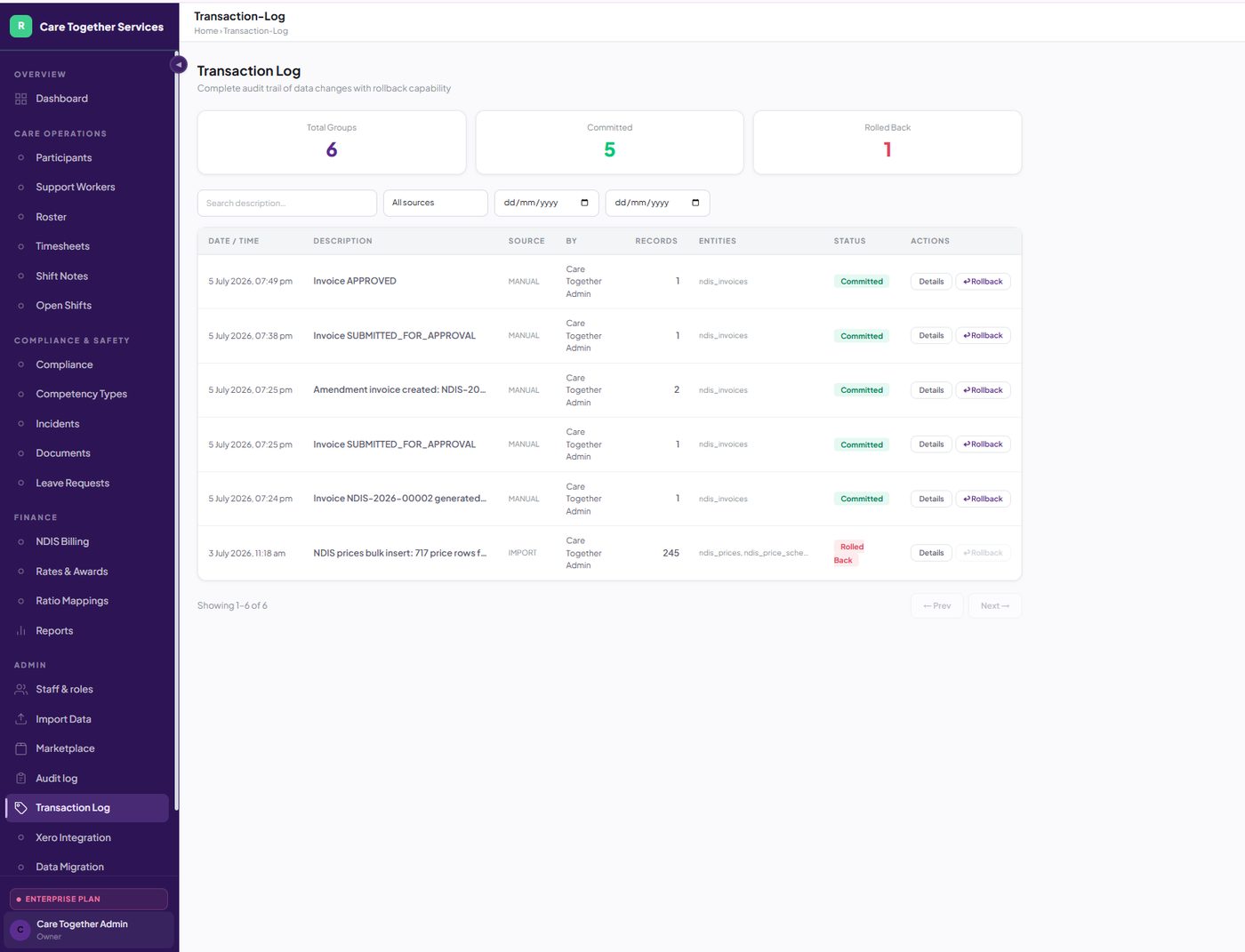Click the end date dd/mm/yyyy field

click(658, 203)
